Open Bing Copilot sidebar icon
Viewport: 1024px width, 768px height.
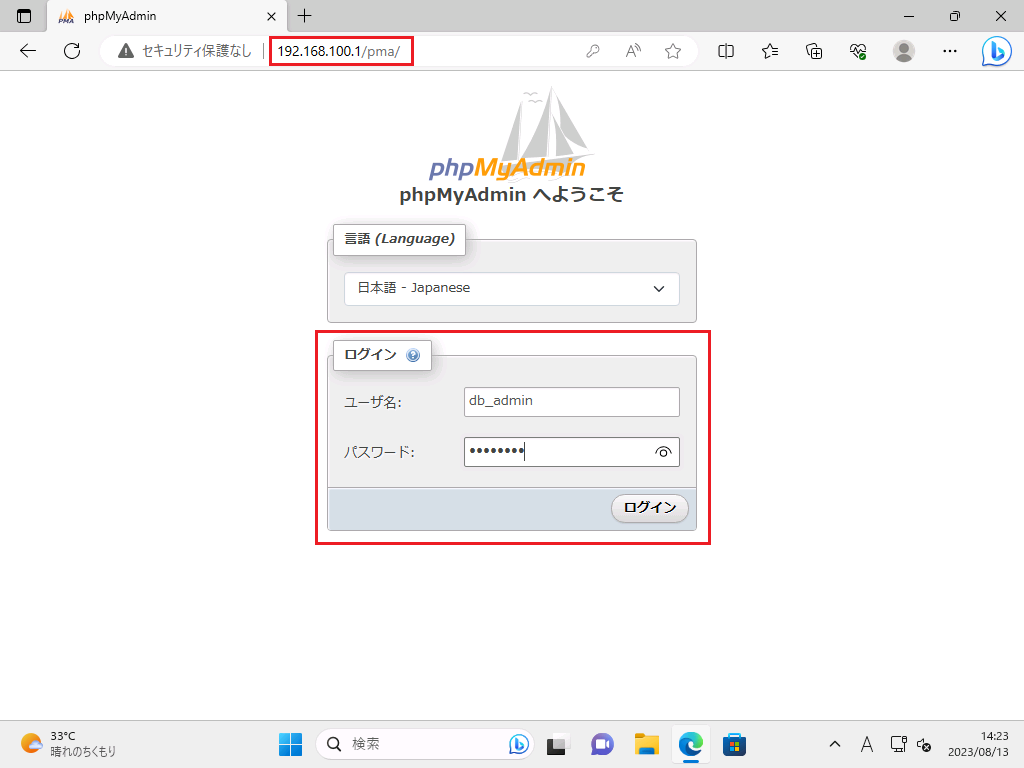pyautogui.click(x=996, y=51)
